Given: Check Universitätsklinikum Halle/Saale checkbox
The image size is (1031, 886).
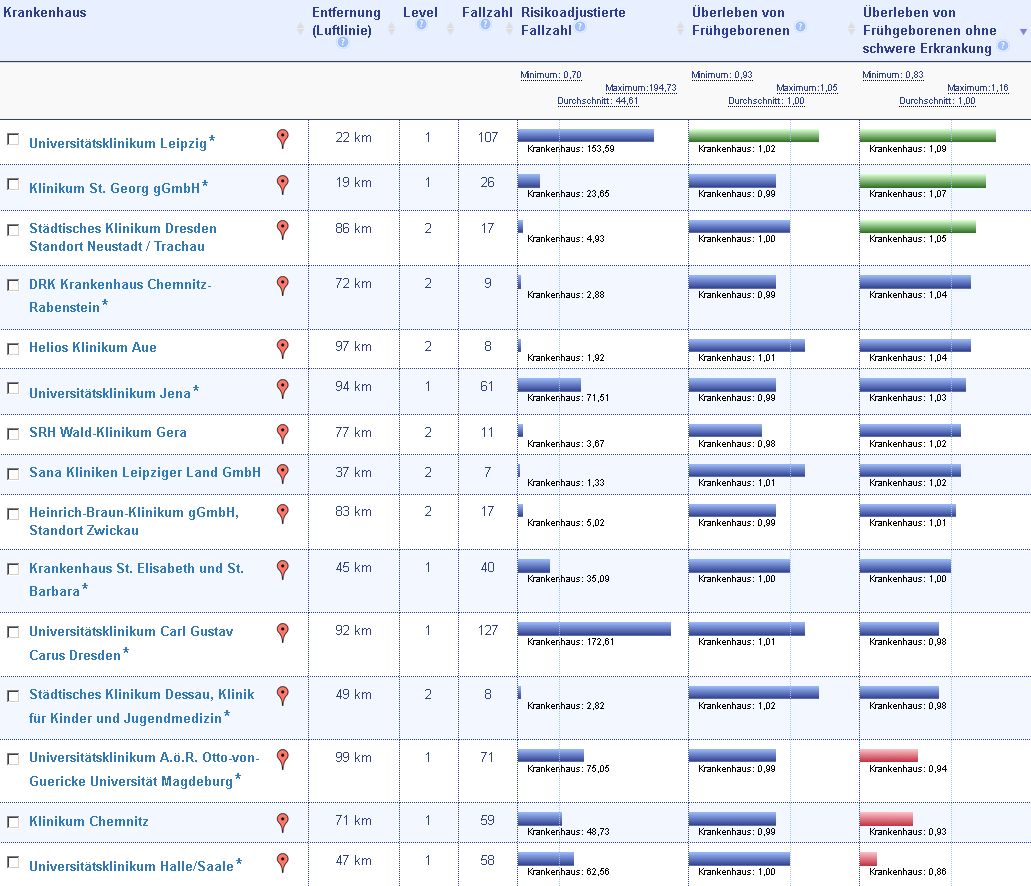Looking at the screenshot, I should (x=12, y=862).
